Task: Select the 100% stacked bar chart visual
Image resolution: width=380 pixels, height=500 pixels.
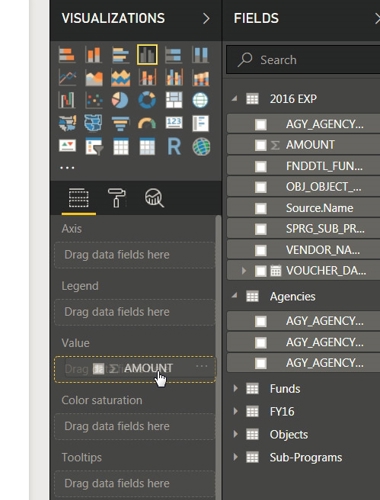Action: [174, 55]
